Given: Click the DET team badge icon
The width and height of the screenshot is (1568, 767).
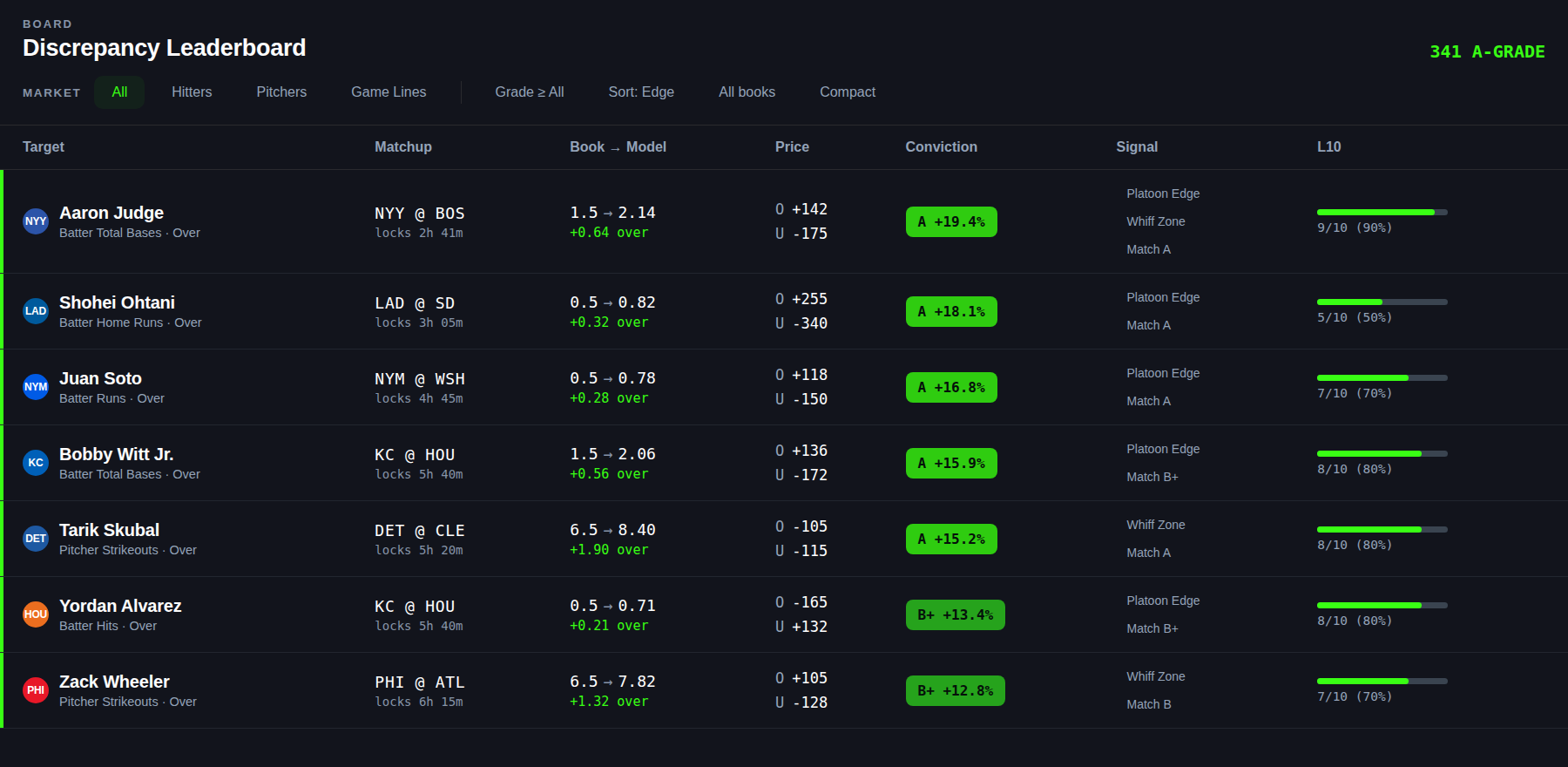Looking at the screenshot, I should (x=36, y=539).
